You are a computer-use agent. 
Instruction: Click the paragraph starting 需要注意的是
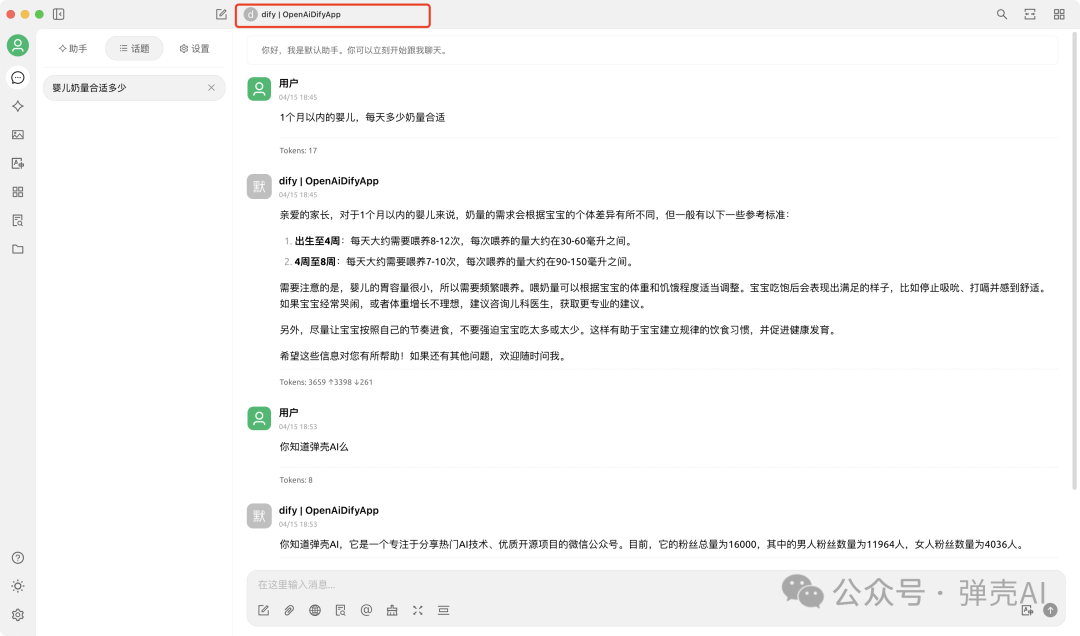[x=665, y=296]
